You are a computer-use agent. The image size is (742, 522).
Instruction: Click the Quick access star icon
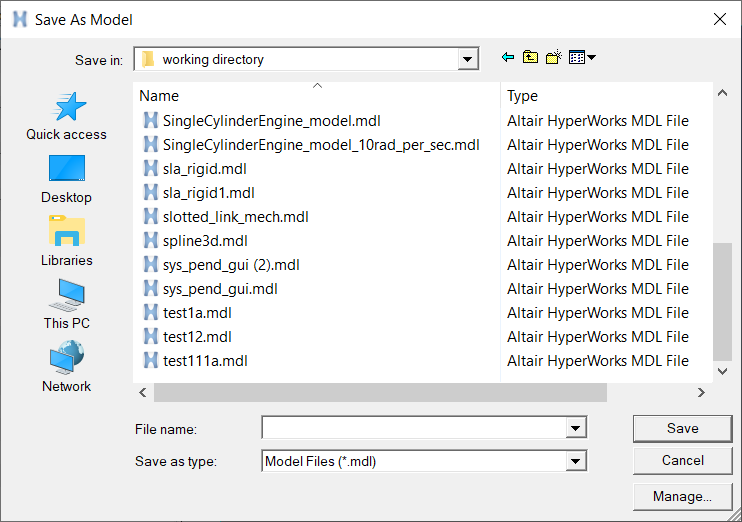click(66, 107)
